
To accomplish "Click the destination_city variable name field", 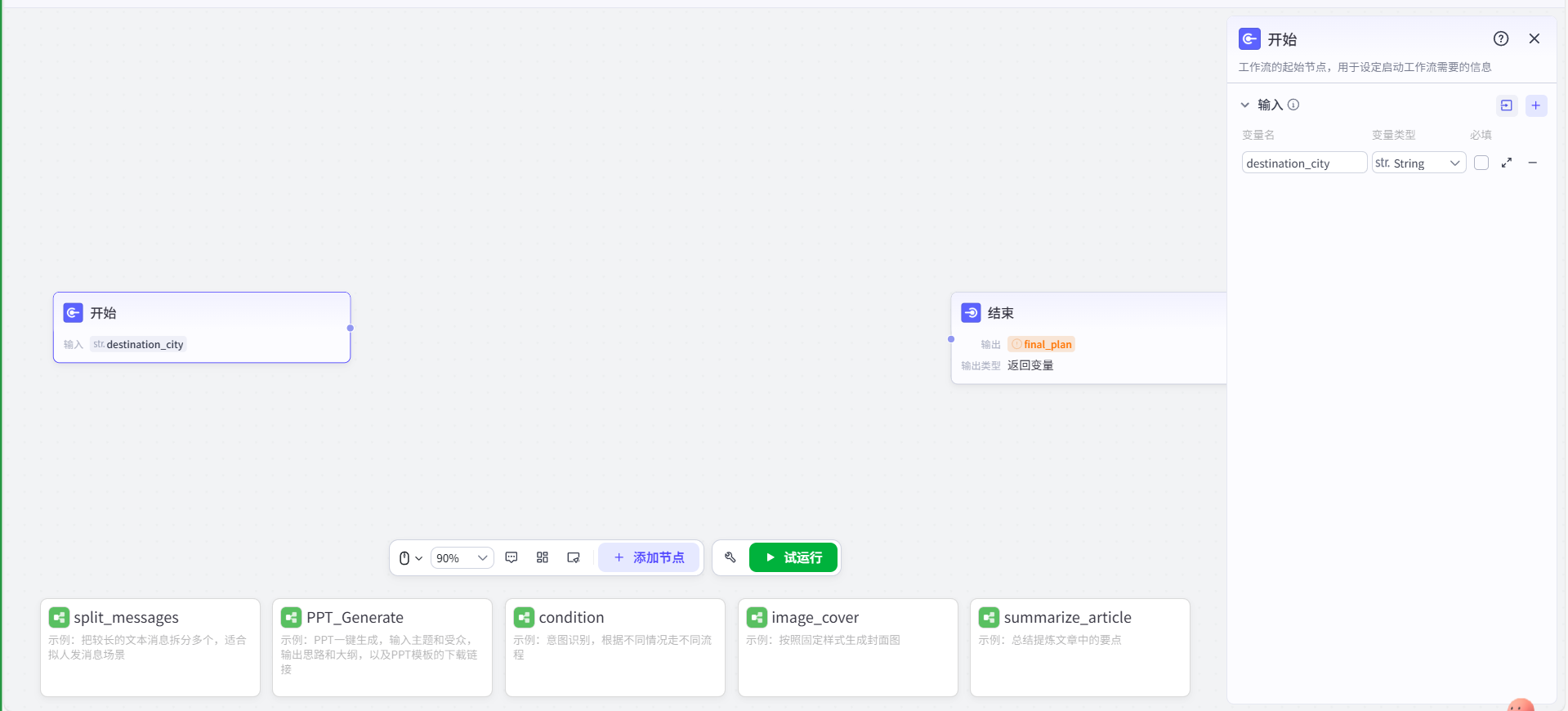I will coord(1303,163).
